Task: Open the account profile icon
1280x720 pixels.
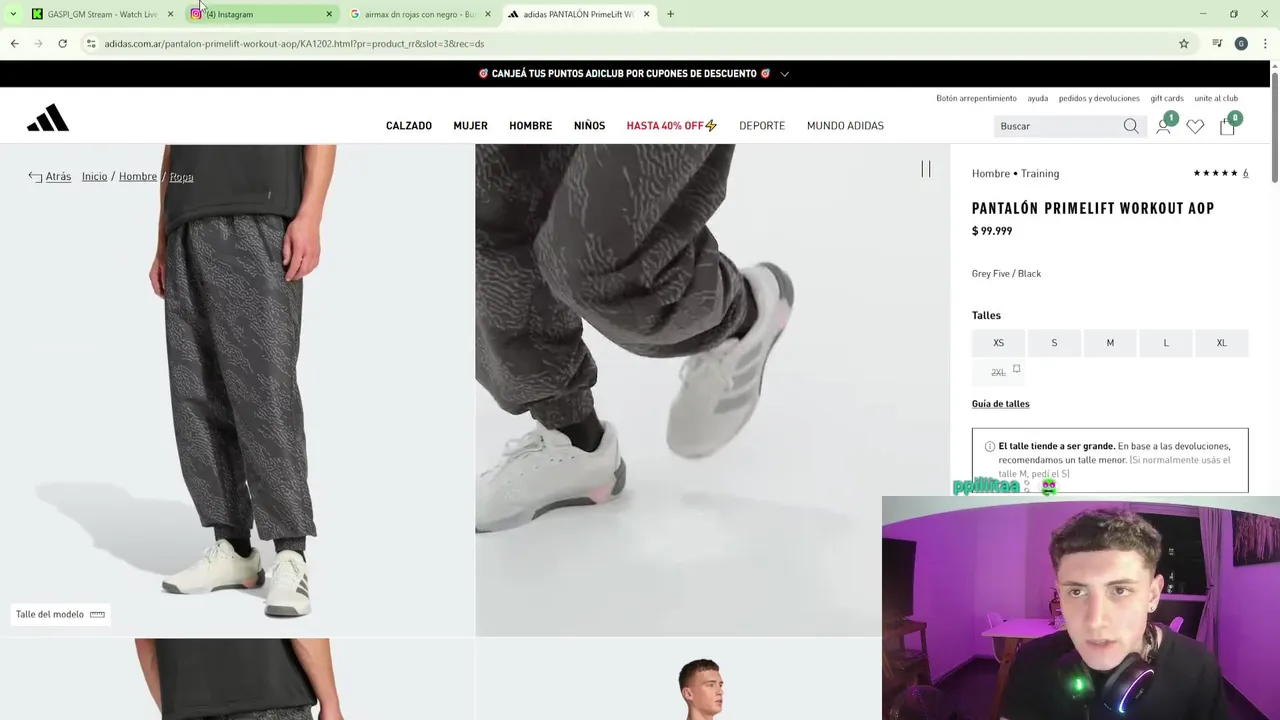Action: [x=1163, y=126]
